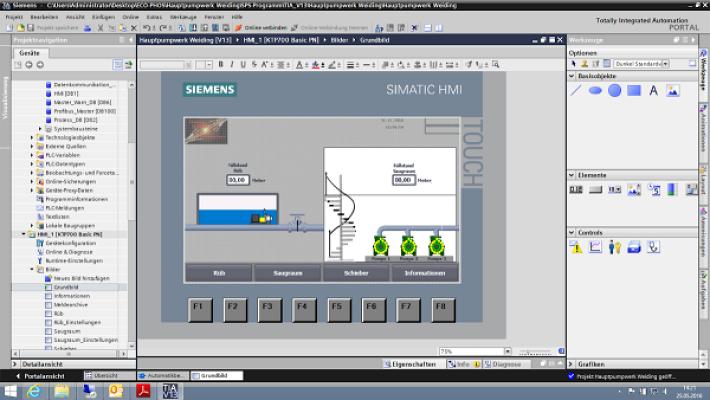Screen dimensions: 710x400
Task: Select the Circle tool in Basisobjekte
Action: tap(614, 91)
